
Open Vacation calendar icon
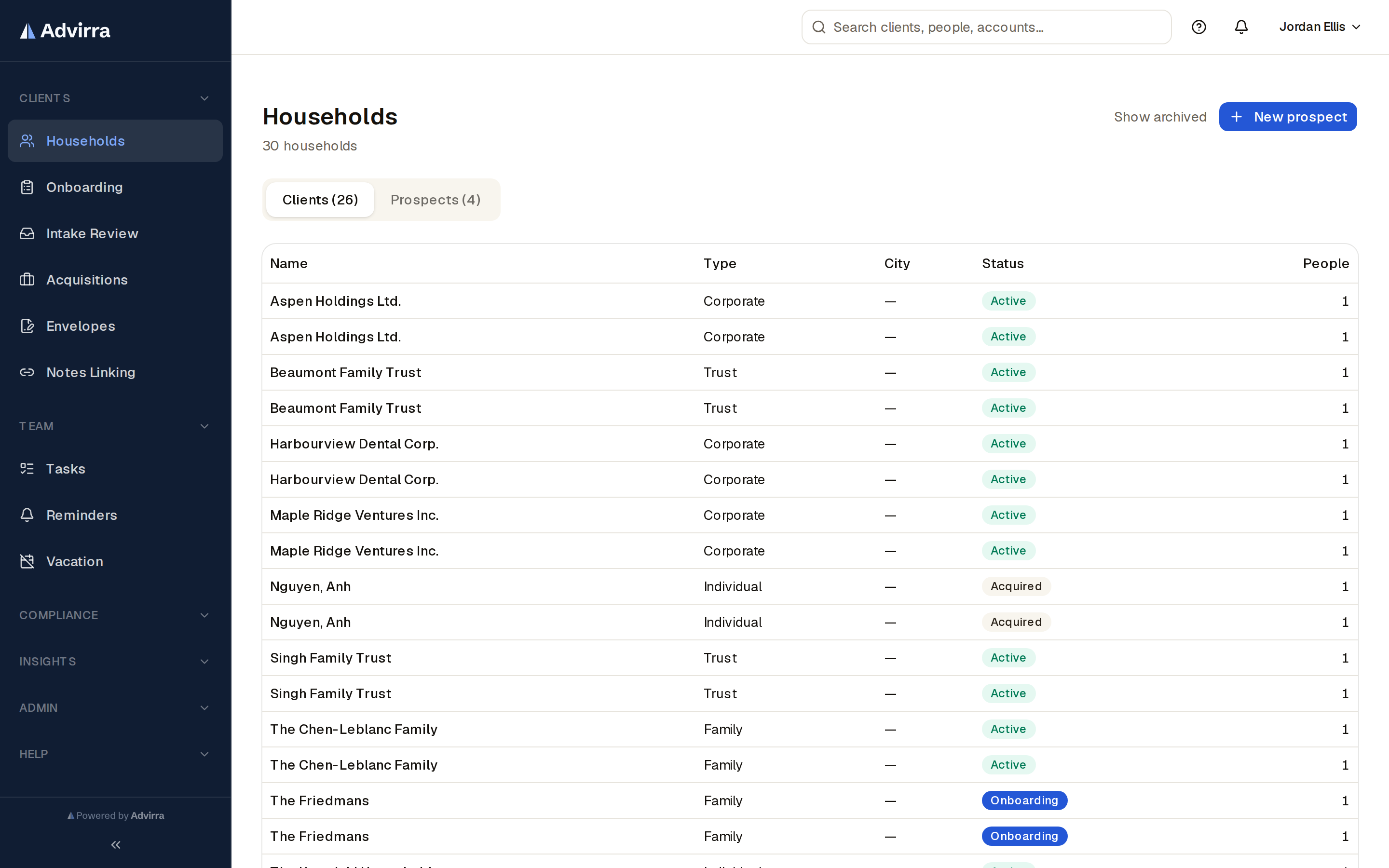[27, 561]
